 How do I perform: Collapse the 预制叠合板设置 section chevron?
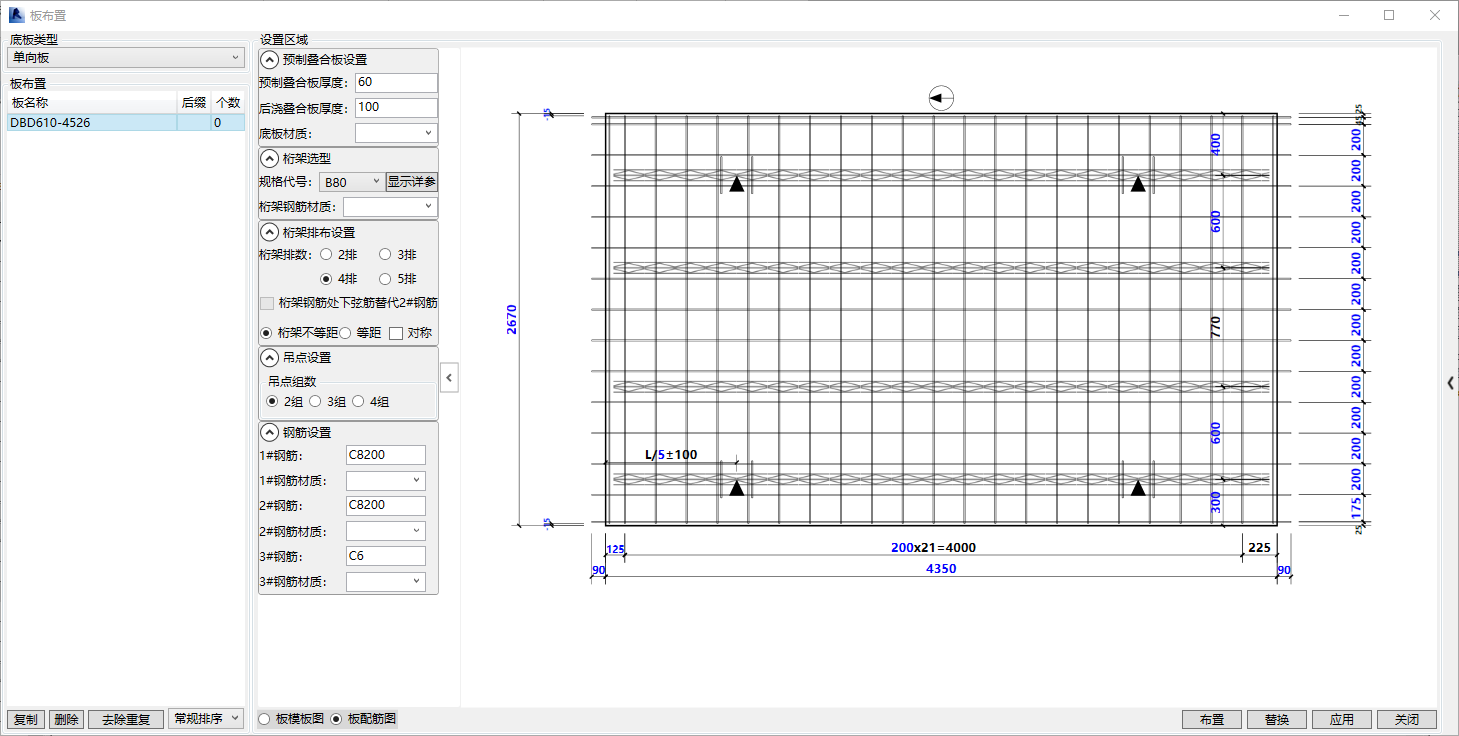(269, 60)
